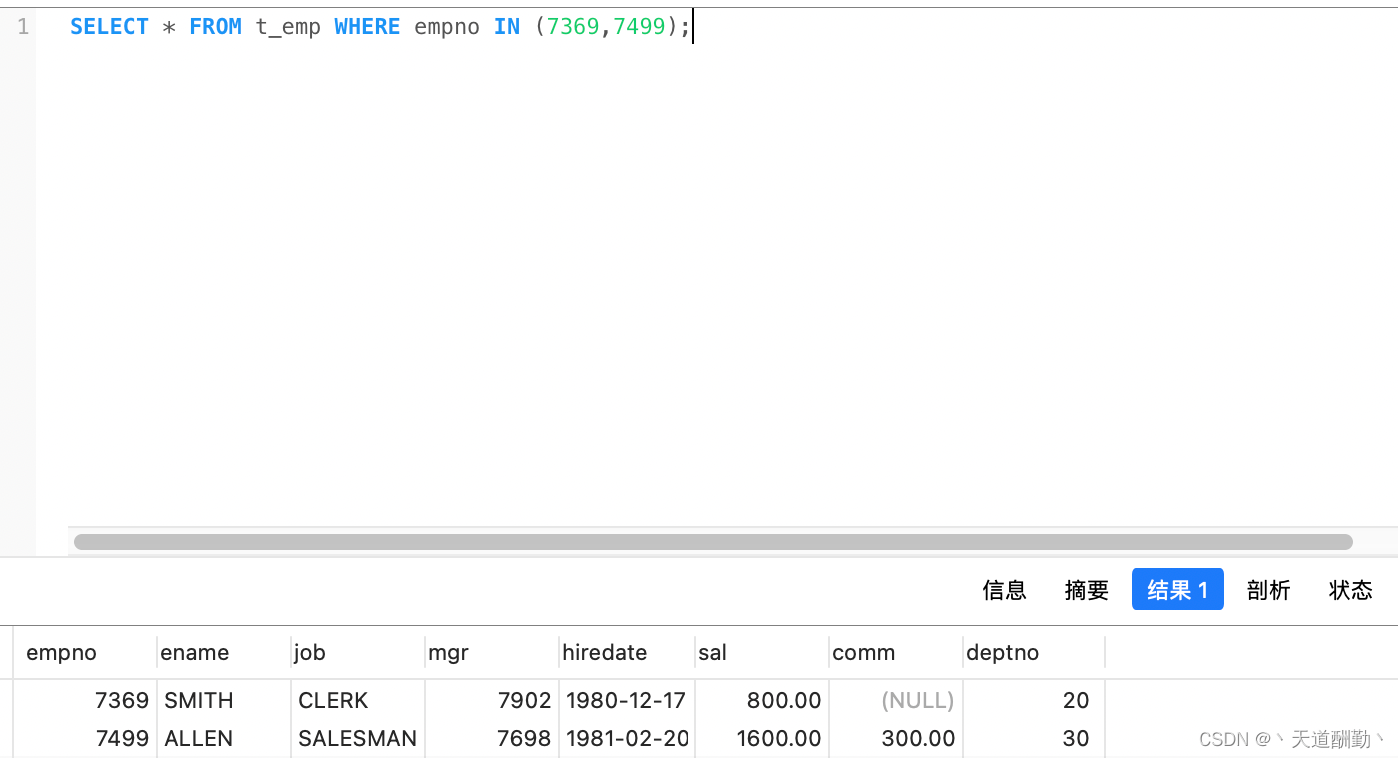1398x758 pixels.
Task: Click the mgr column header
Action: click(448, 652)
